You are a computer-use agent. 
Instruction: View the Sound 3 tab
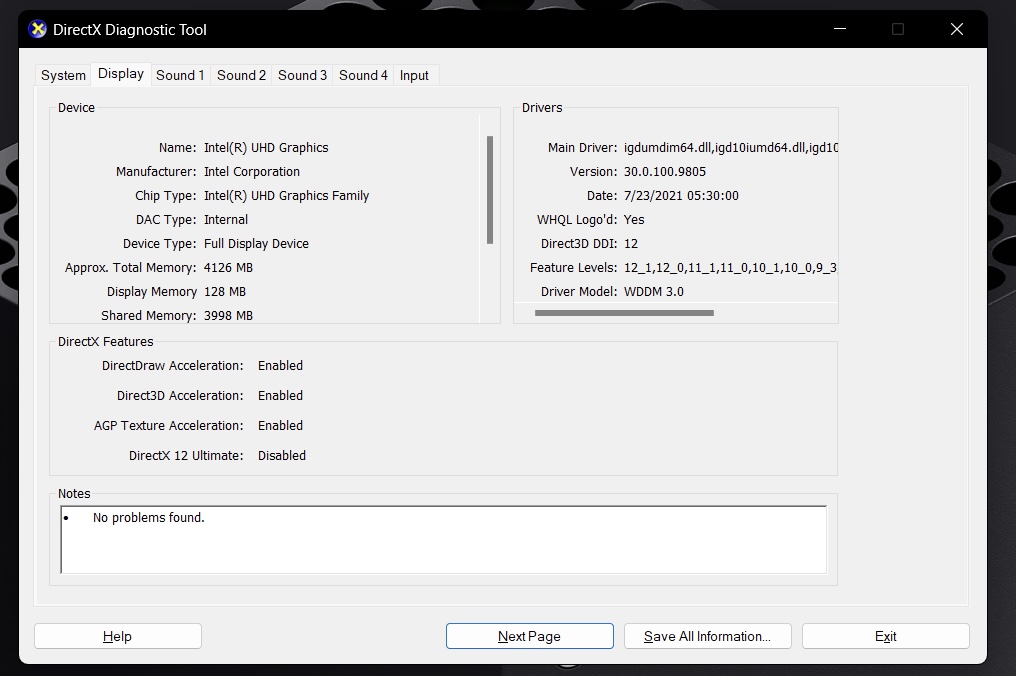(x=302, y=75)
